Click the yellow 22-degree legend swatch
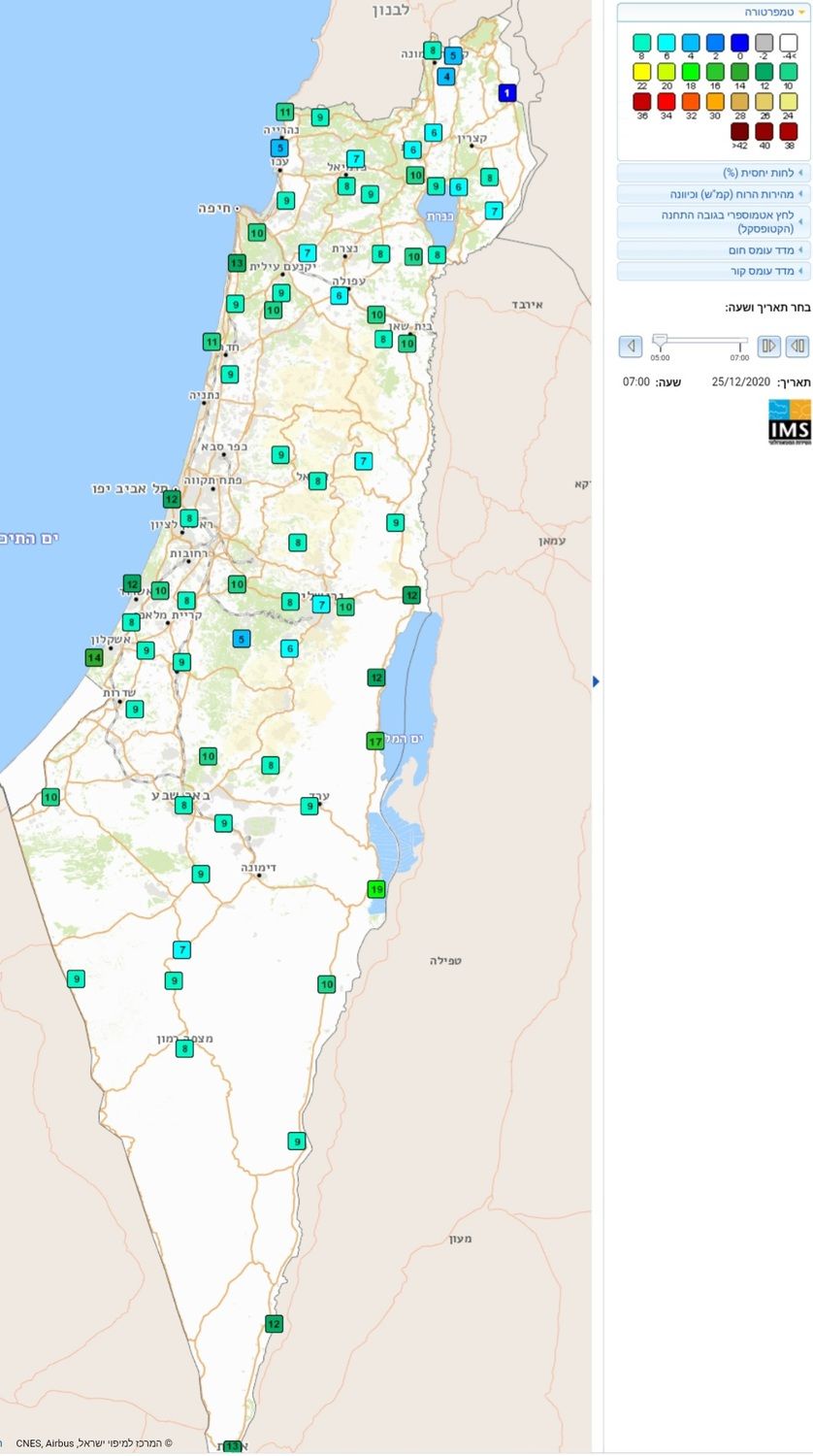813x1456 pixels. pos(641,72)
